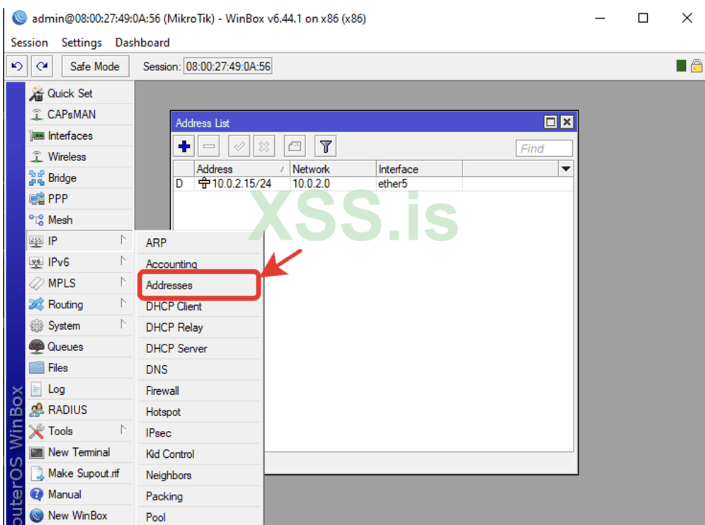Expand the Tools sidebar menu
The height and width of the screenshot is (525, 705).
click(80, 431)
